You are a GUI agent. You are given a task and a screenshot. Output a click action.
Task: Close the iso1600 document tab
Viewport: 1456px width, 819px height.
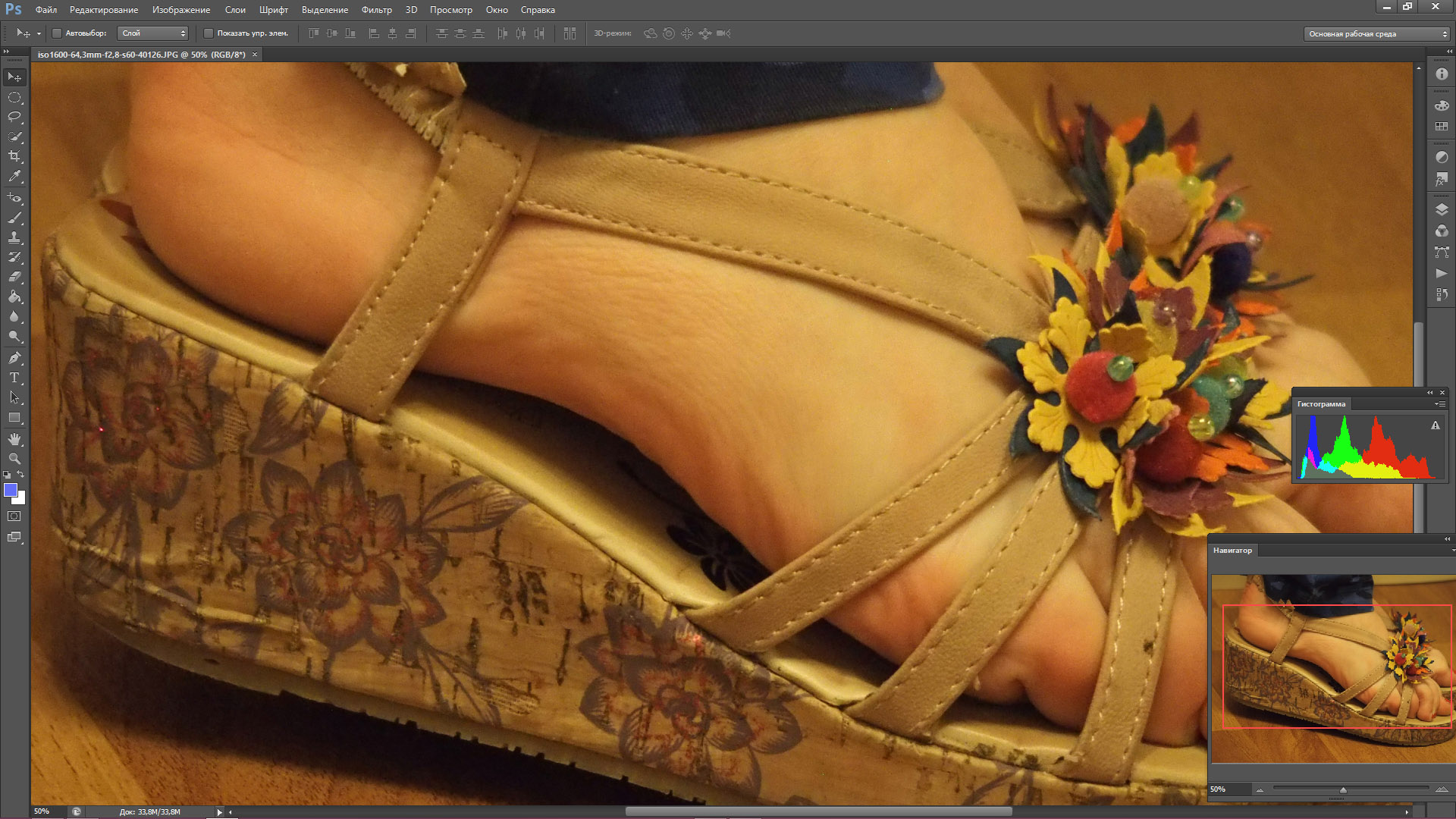click(x=255, y=55)
